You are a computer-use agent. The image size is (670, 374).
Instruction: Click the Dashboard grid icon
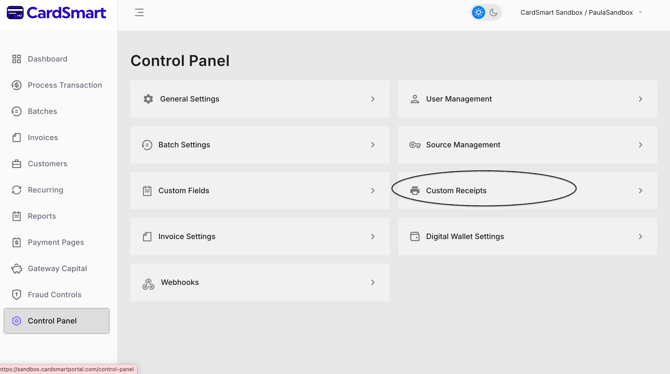(x=16, y=59)
